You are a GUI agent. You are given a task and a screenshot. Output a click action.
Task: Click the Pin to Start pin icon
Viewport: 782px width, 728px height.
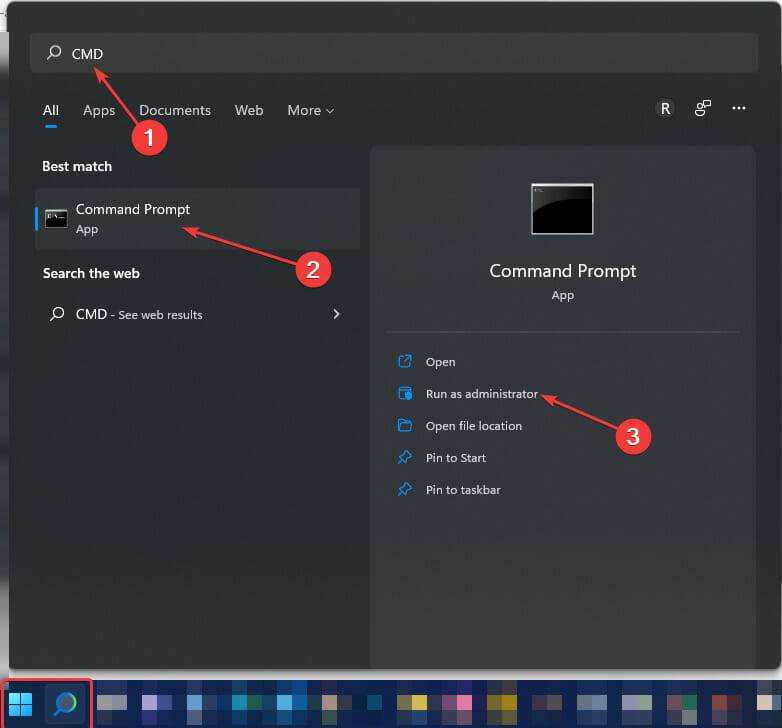[405, 458]
